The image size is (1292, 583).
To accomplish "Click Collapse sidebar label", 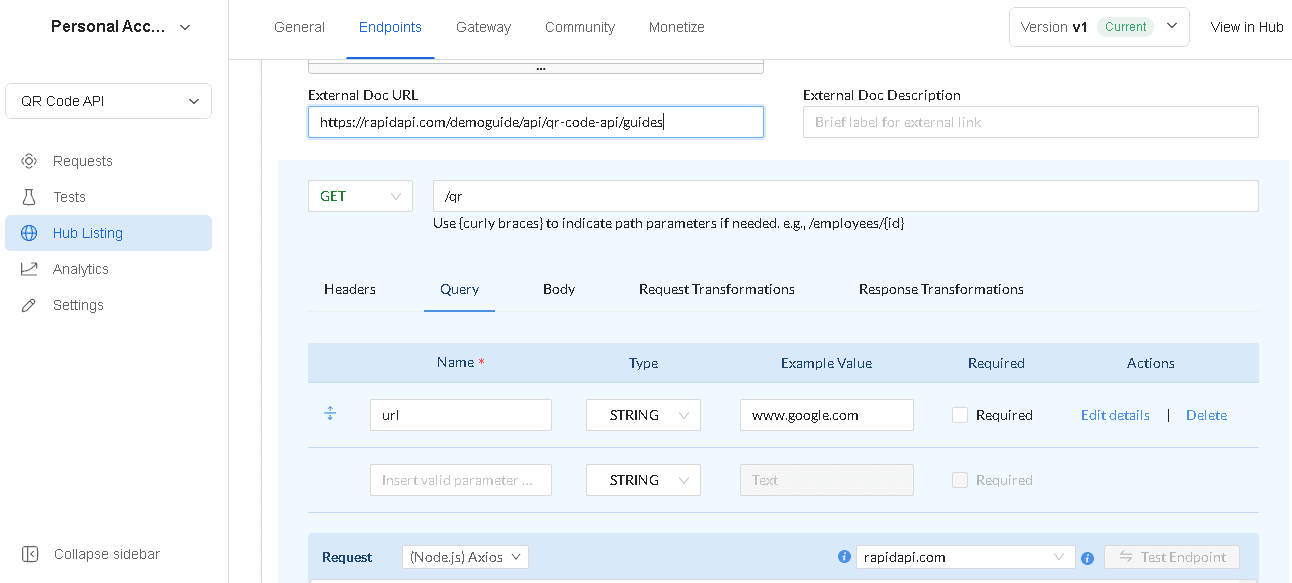I will click(107, 554).
